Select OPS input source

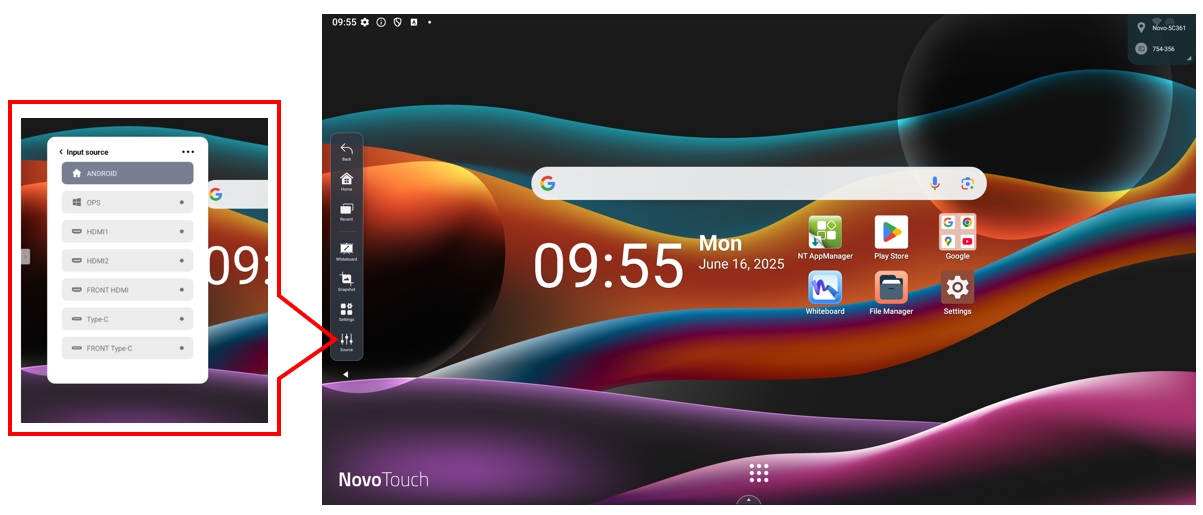click(x=127, y=202)
